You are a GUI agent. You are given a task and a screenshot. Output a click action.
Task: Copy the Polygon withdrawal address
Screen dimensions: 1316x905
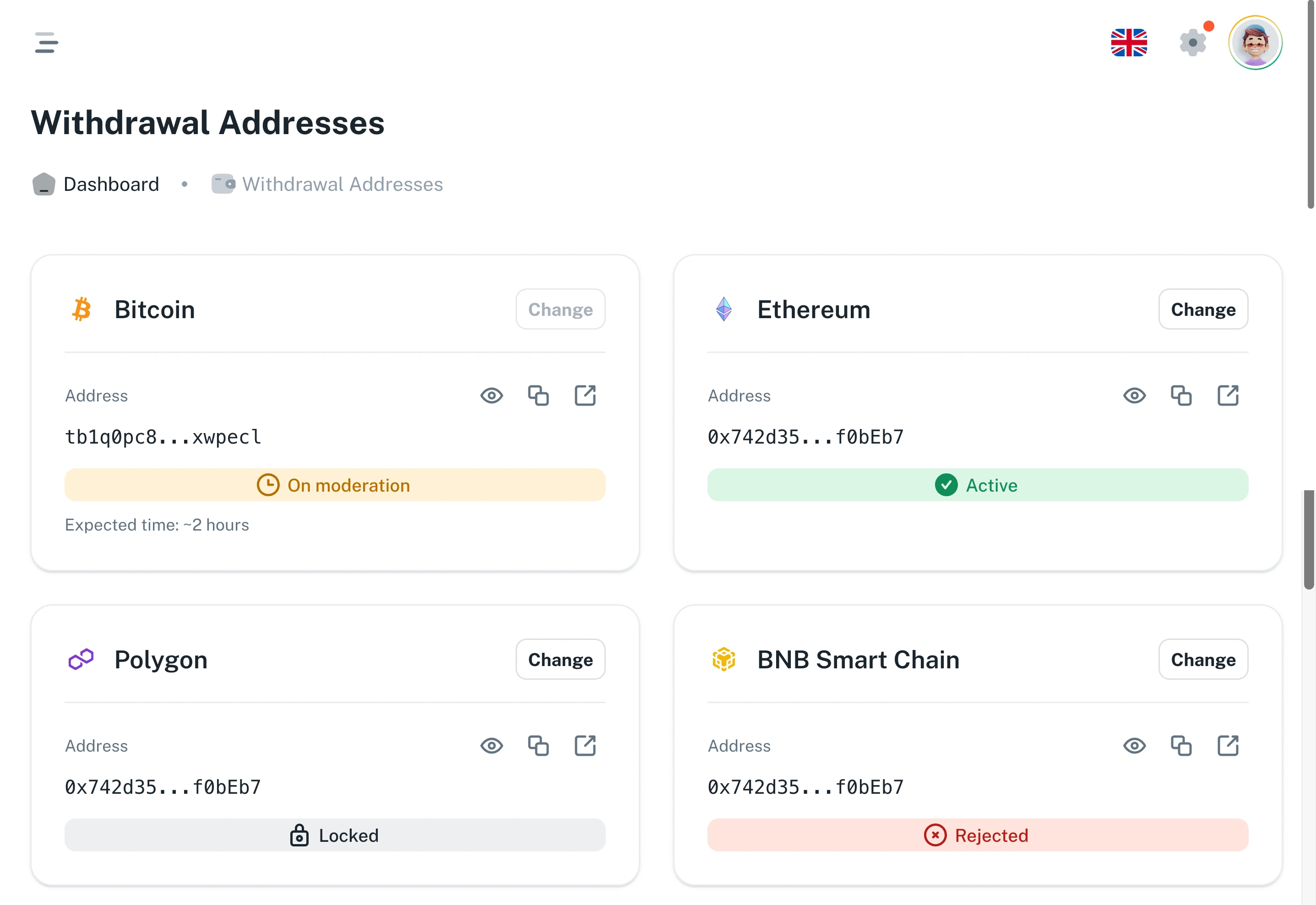point(538,746)
